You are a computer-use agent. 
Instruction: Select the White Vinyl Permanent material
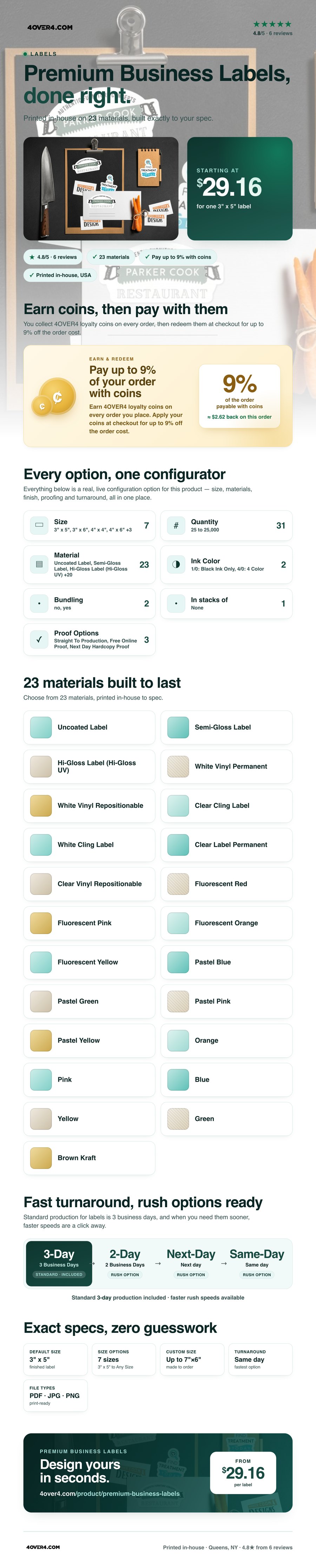point(226,766)
